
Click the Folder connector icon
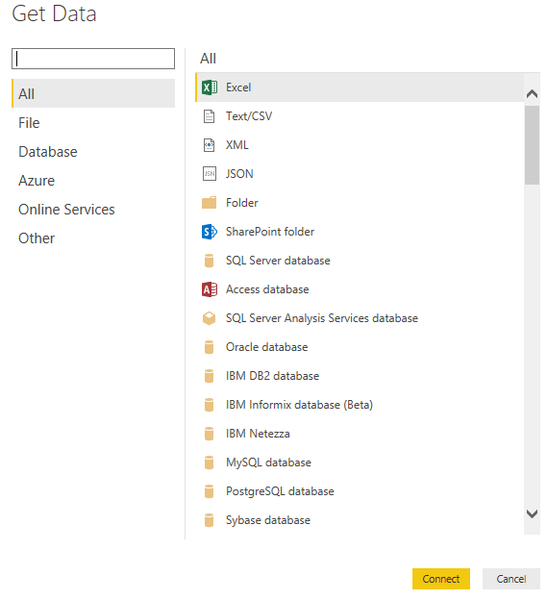pos(209,202)
